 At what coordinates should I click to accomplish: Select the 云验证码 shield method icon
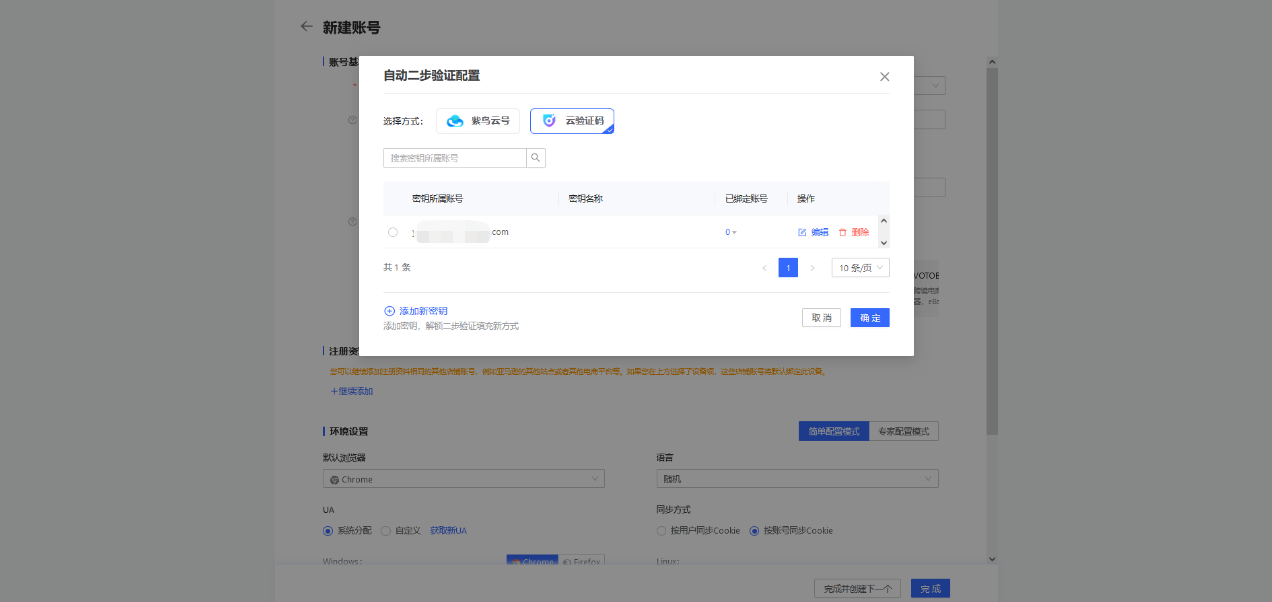550,120
